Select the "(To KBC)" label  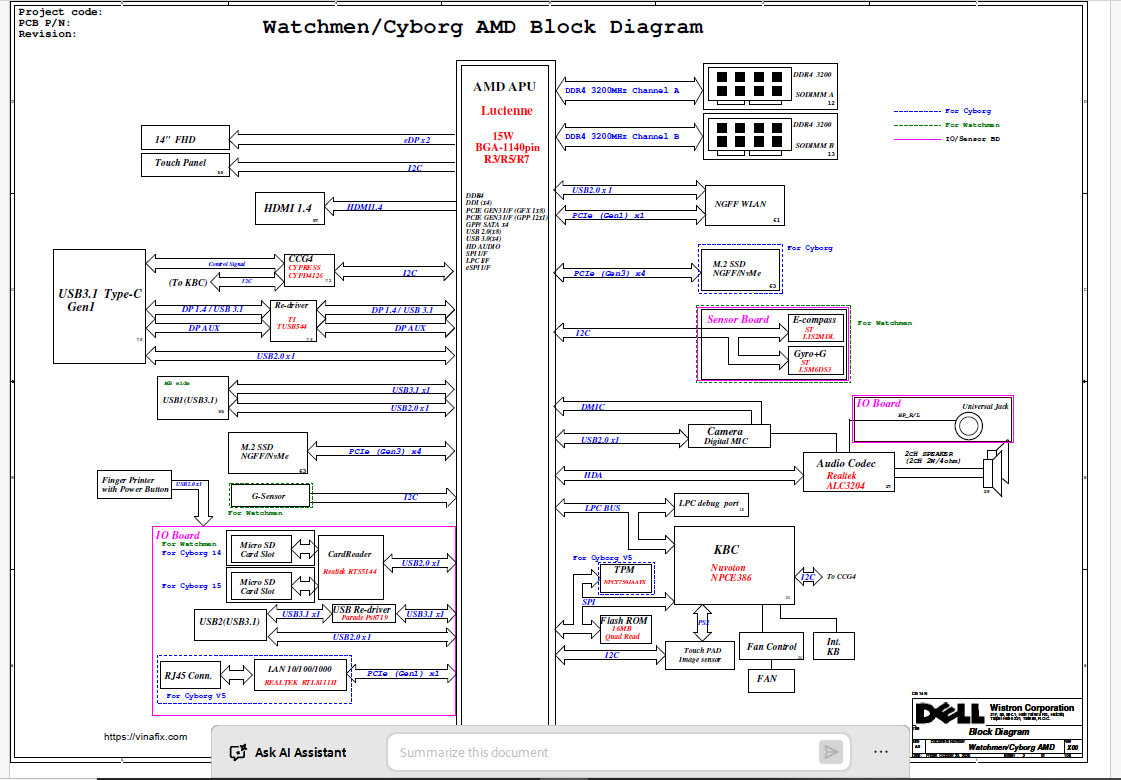[x=188, y=282]
